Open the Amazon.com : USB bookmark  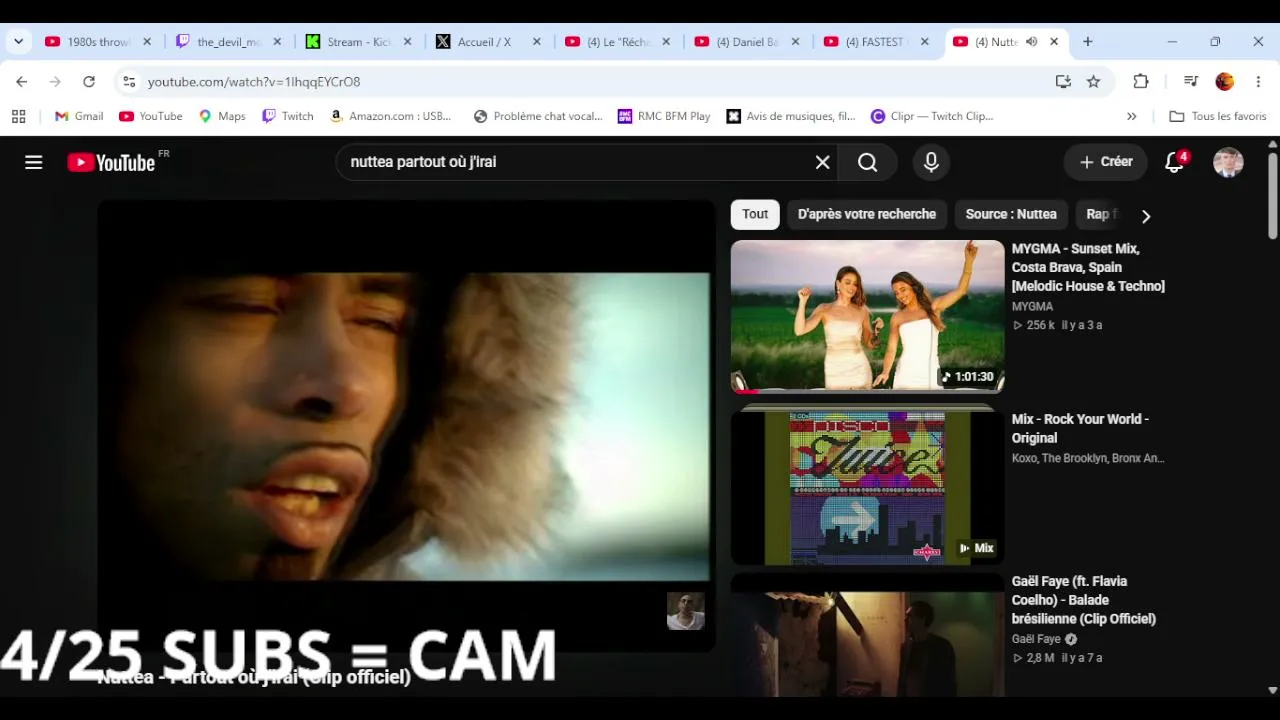tap(390, 116)
